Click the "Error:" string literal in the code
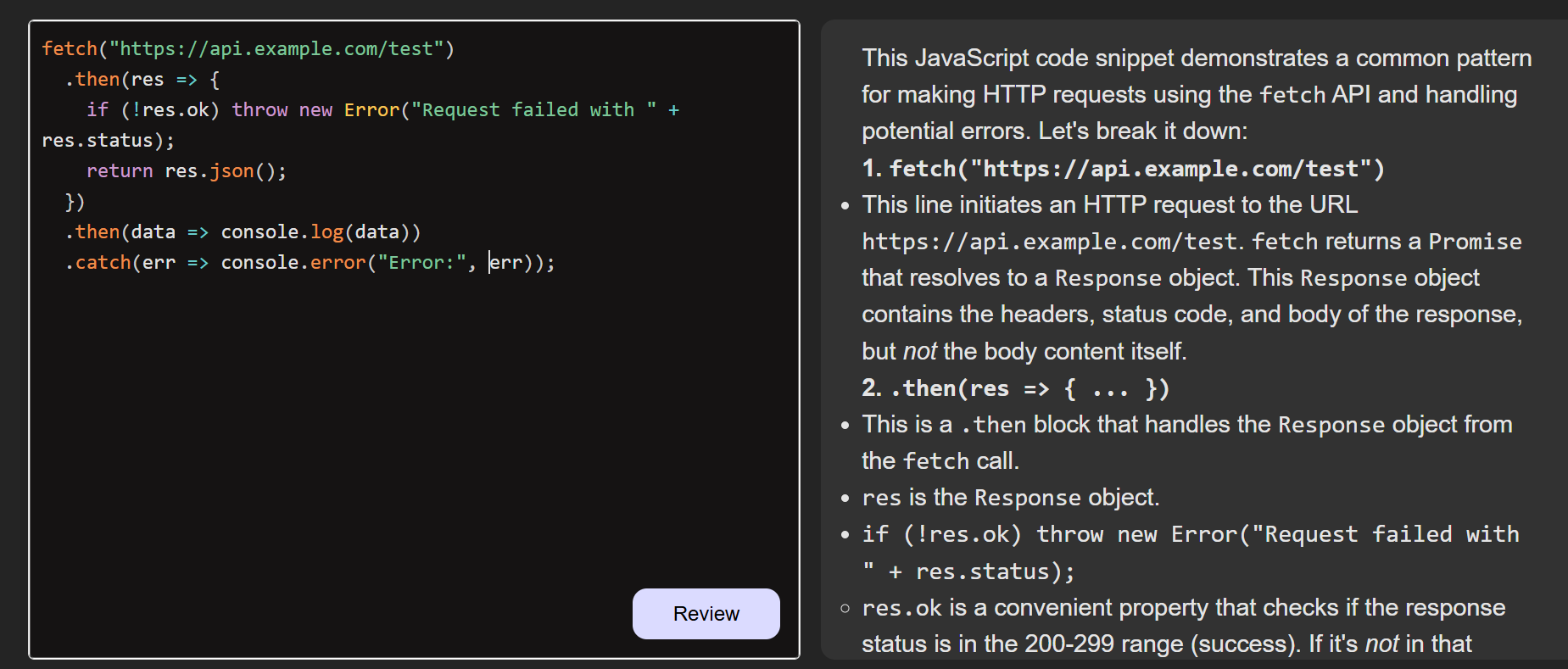The height and width of the screenshot is (669, 1568). coord(421,263)
